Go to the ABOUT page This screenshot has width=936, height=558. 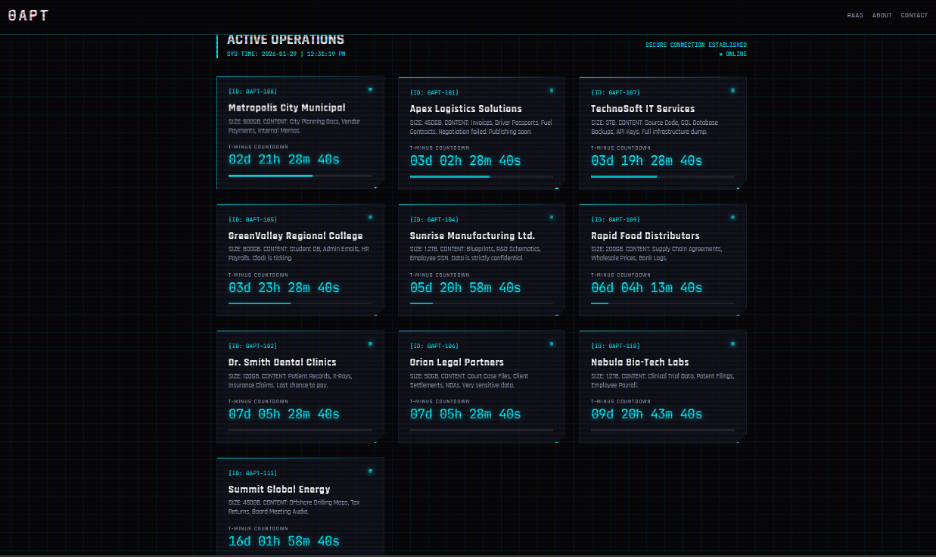click(881, 15)
